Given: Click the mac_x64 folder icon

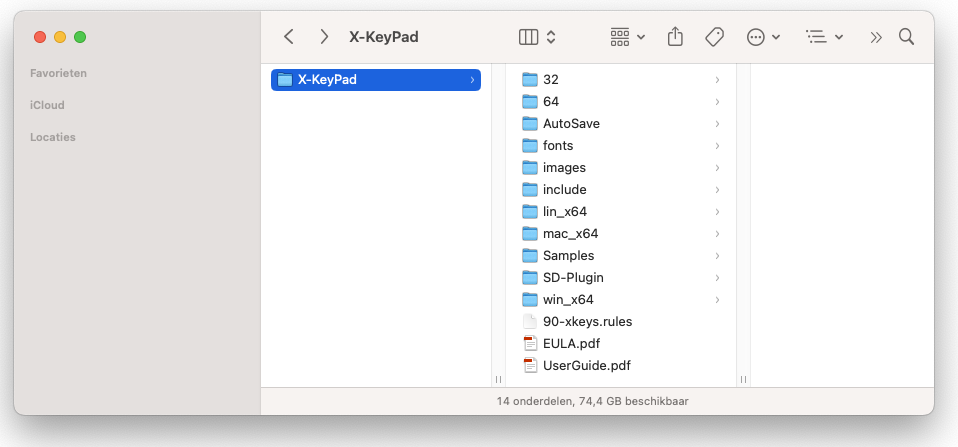Looking at the screenshot, I should pyautogui.click(x=530, y=234).
